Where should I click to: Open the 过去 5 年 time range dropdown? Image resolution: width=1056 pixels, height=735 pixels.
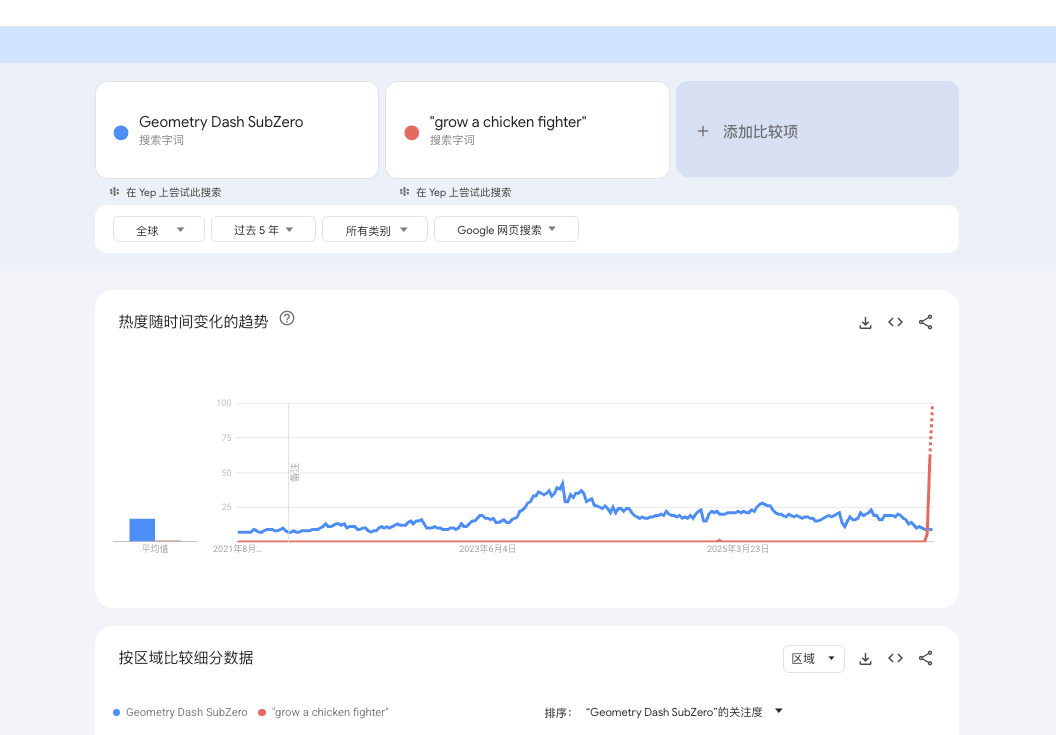(263, 229)
